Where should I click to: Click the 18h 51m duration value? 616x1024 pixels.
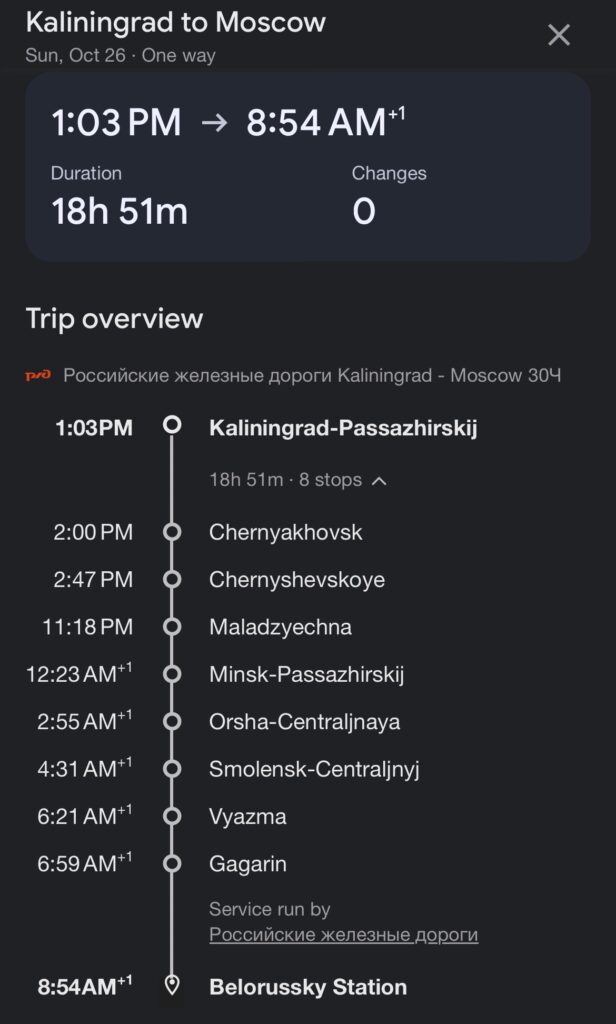[119, 211]
